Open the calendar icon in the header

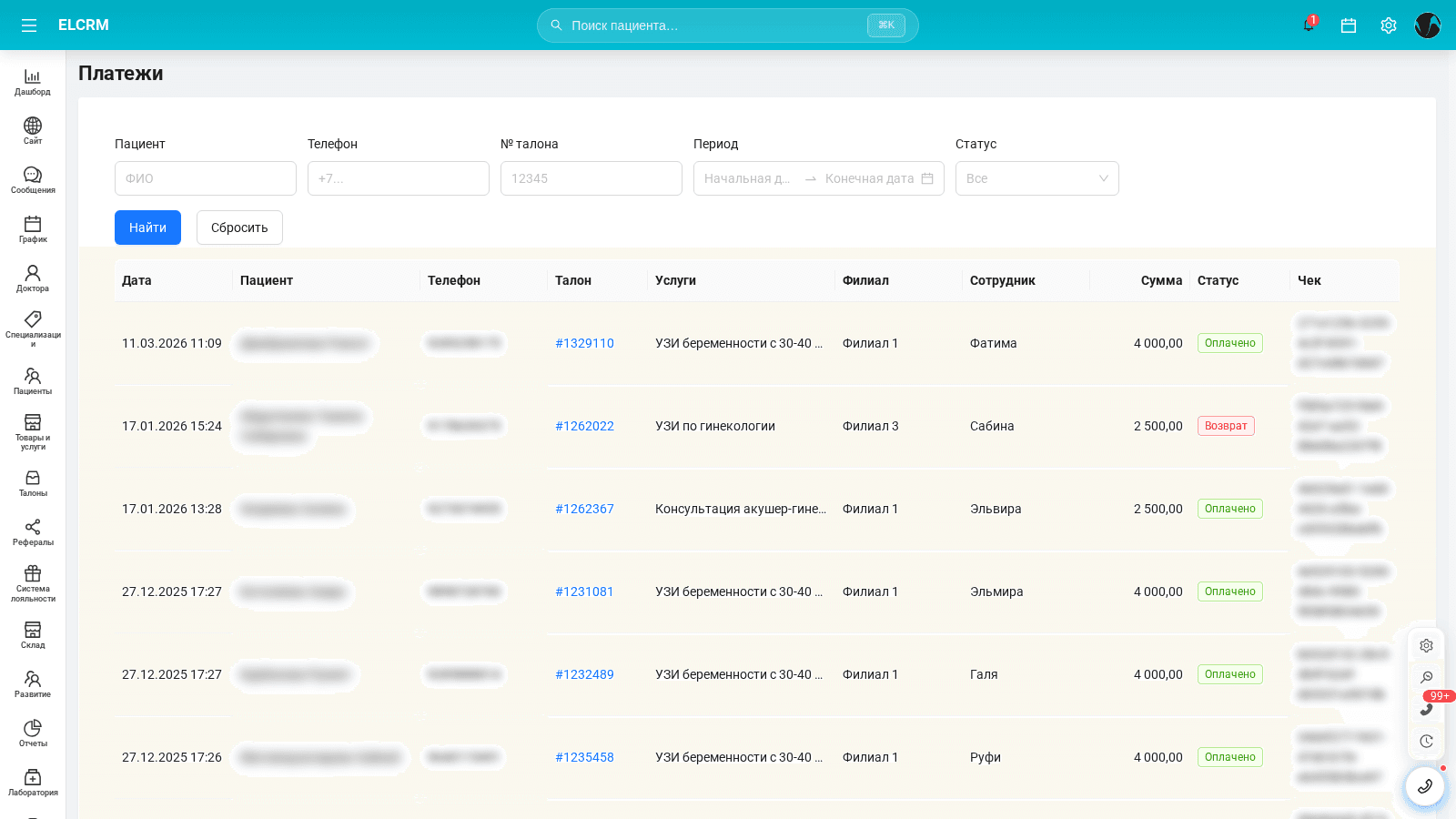tap(1349, 25)
